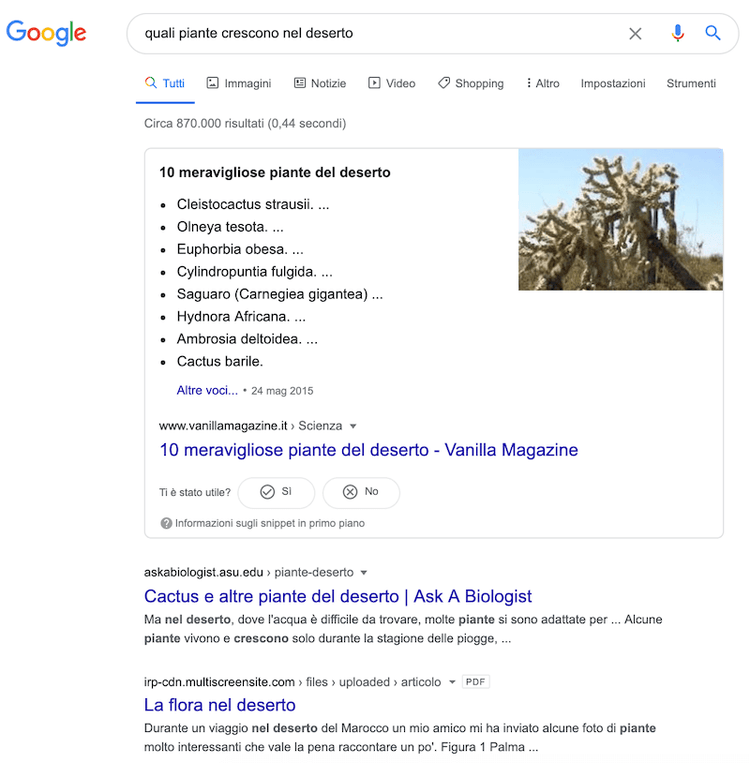
Task: Click the date 24 mag 2015
Action: (x=282, y=391)
